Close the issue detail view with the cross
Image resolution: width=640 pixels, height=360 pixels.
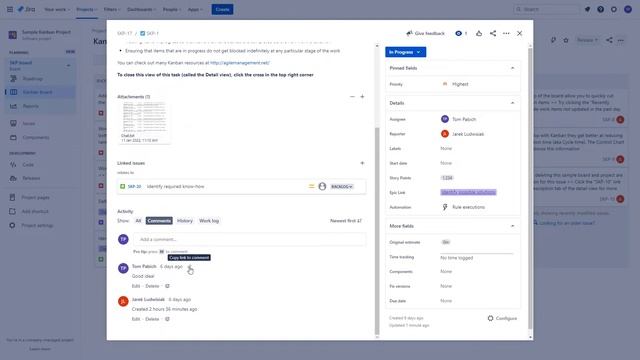tap(519, 33)
